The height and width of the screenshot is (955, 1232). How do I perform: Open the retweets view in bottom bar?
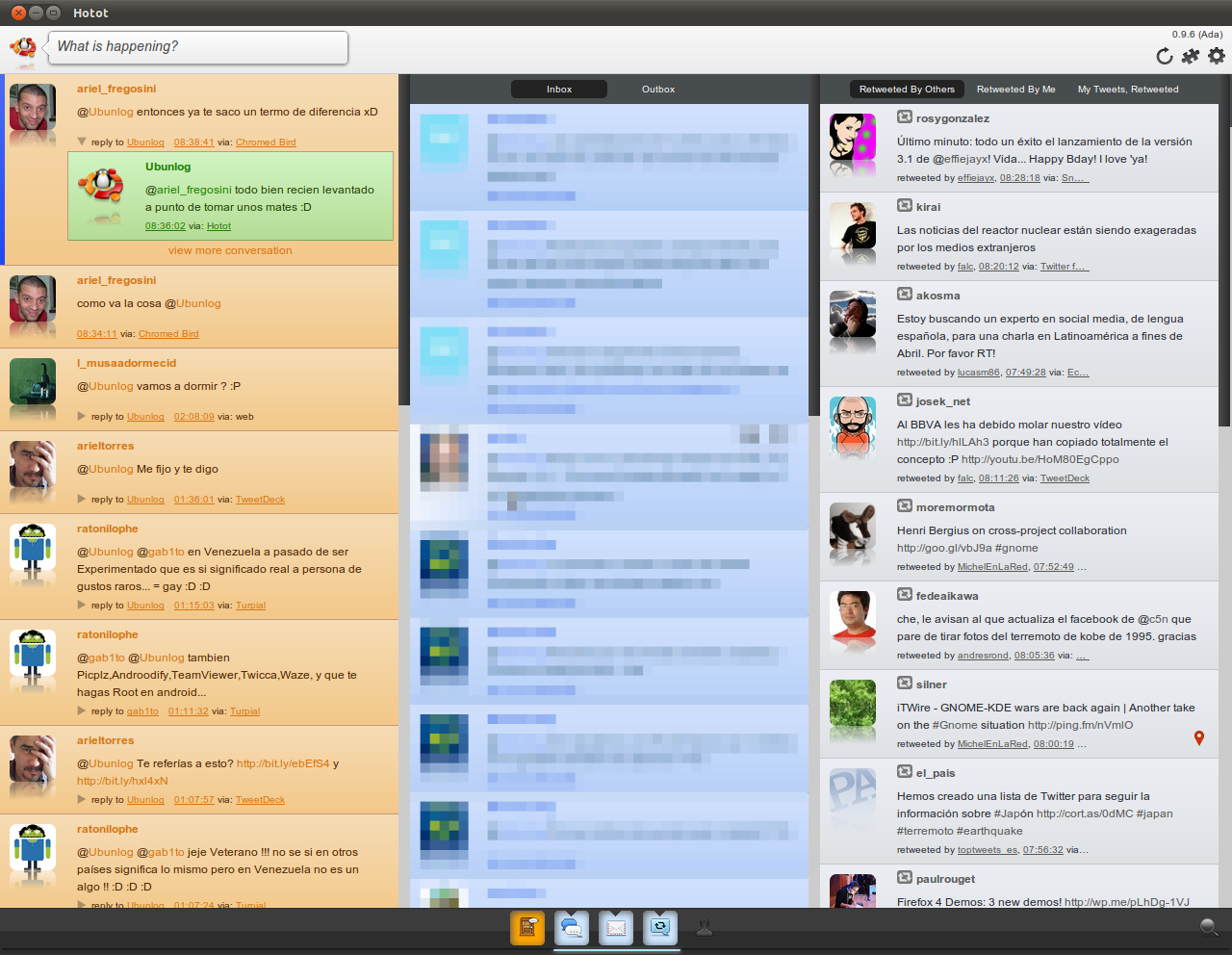coord(660,928)
